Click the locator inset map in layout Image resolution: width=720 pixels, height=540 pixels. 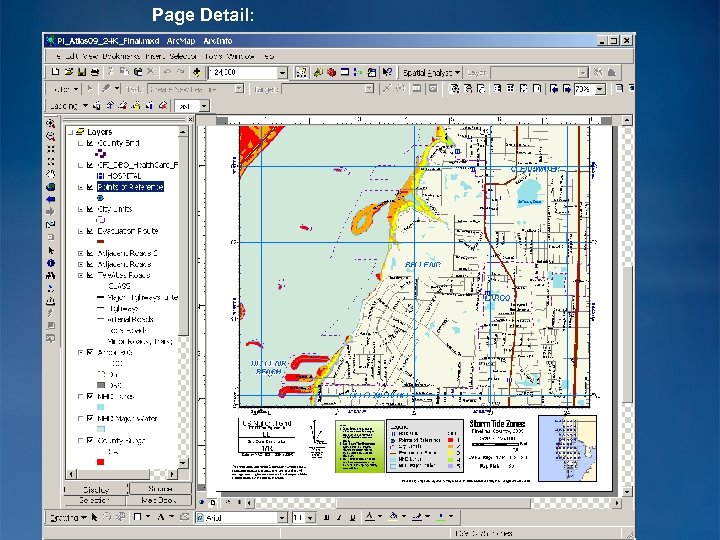click(x=567, y=448)
